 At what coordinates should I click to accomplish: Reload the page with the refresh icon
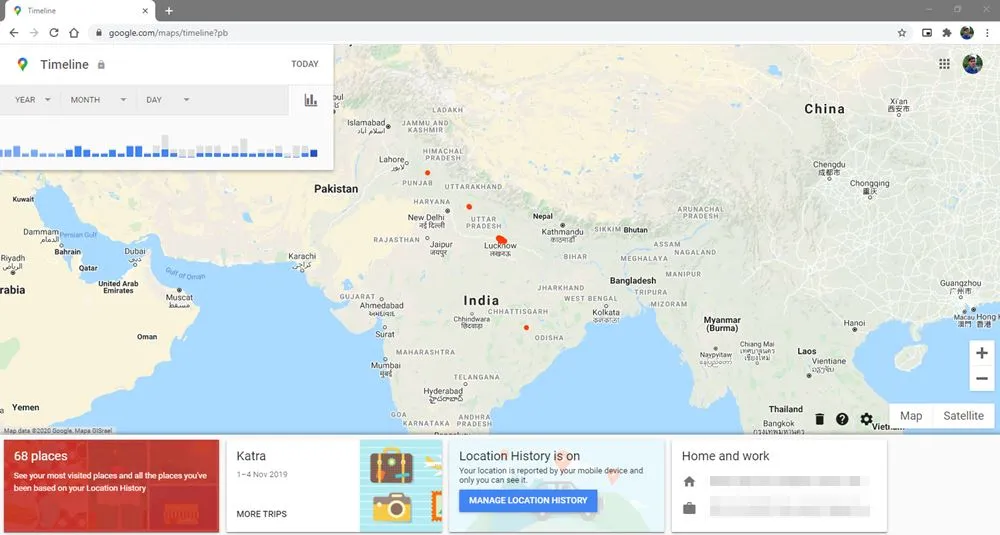[54, 33]
